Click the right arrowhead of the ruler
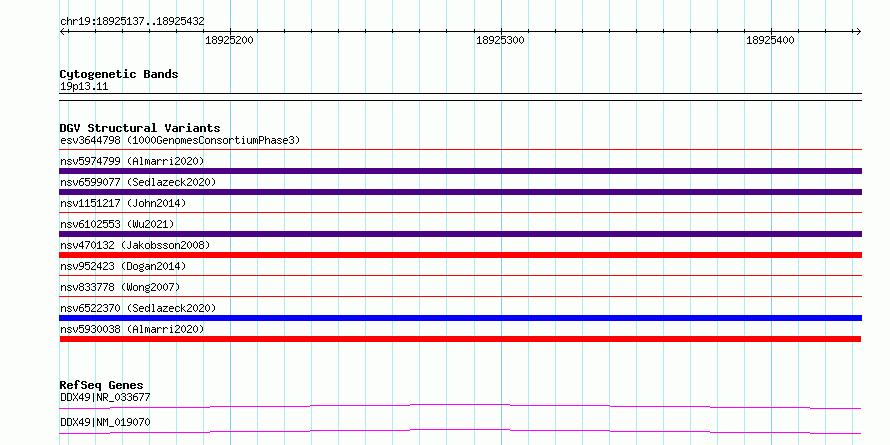Screen dimensions: 890x445 (858, 31)
